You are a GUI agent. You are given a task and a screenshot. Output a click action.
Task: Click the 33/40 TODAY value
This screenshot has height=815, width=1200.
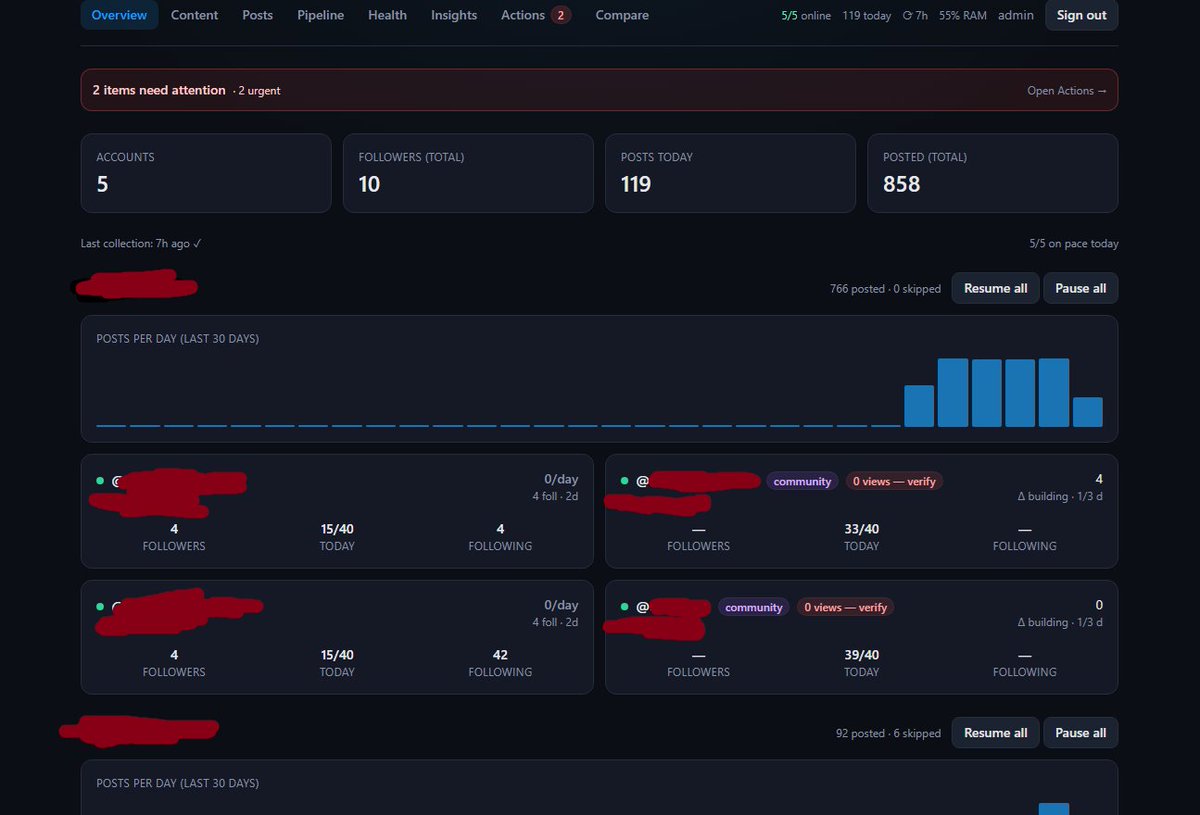tap(861, 529)
